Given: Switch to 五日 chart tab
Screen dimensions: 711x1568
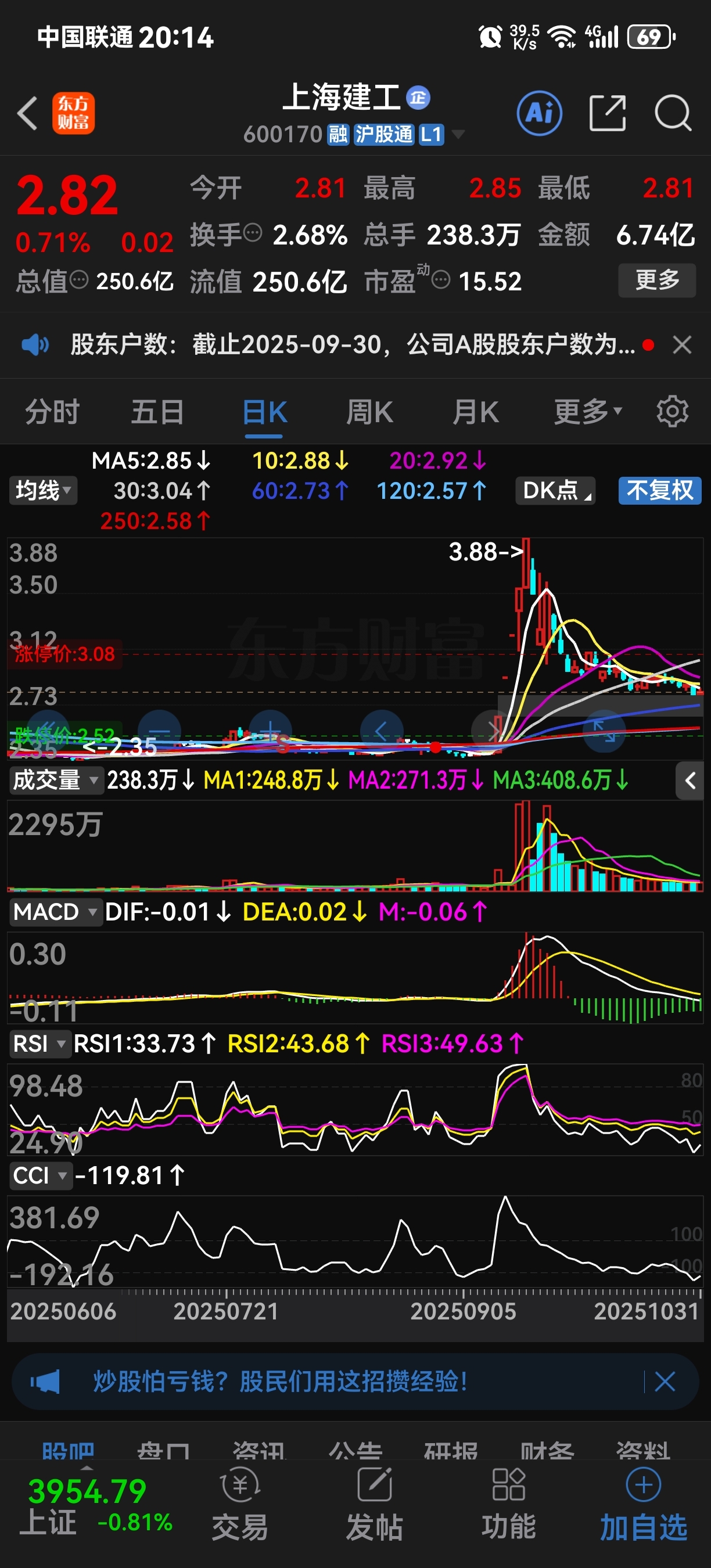Looking at the screenshot, I should (x=157, y=412).
